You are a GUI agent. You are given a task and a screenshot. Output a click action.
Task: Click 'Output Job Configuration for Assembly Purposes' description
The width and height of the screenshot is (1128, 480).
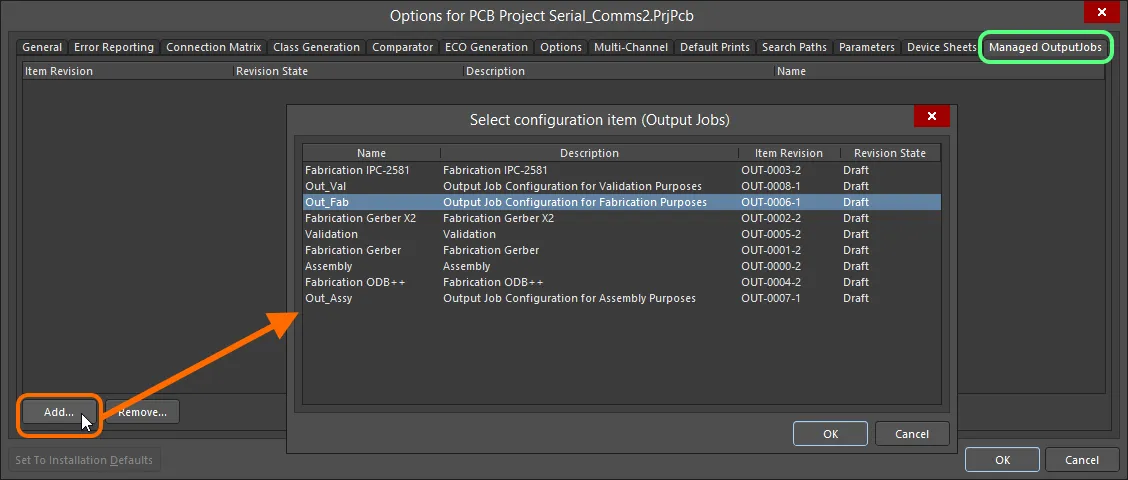(569, 298)
